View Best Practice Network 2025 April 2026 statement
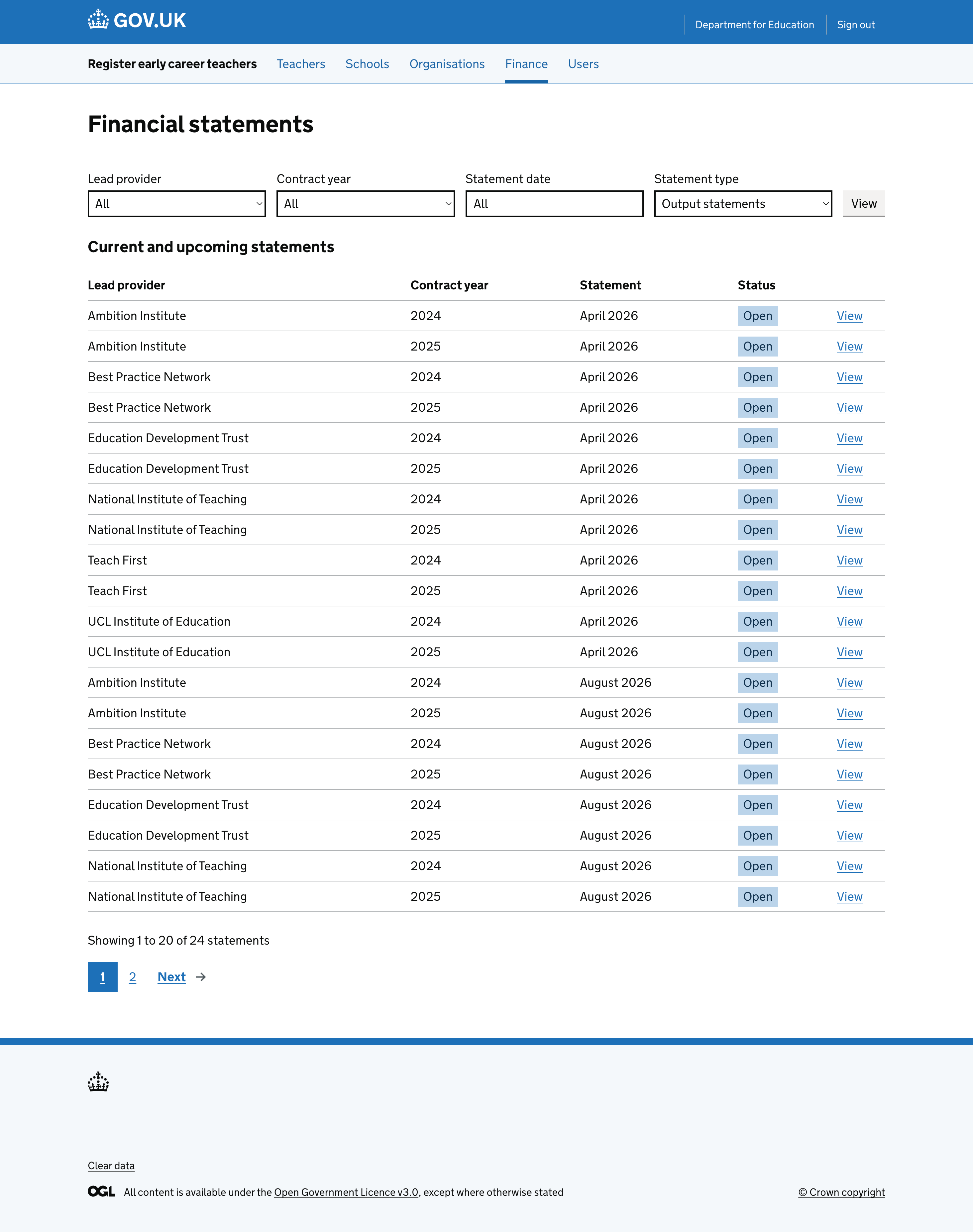 pos(849,407)
